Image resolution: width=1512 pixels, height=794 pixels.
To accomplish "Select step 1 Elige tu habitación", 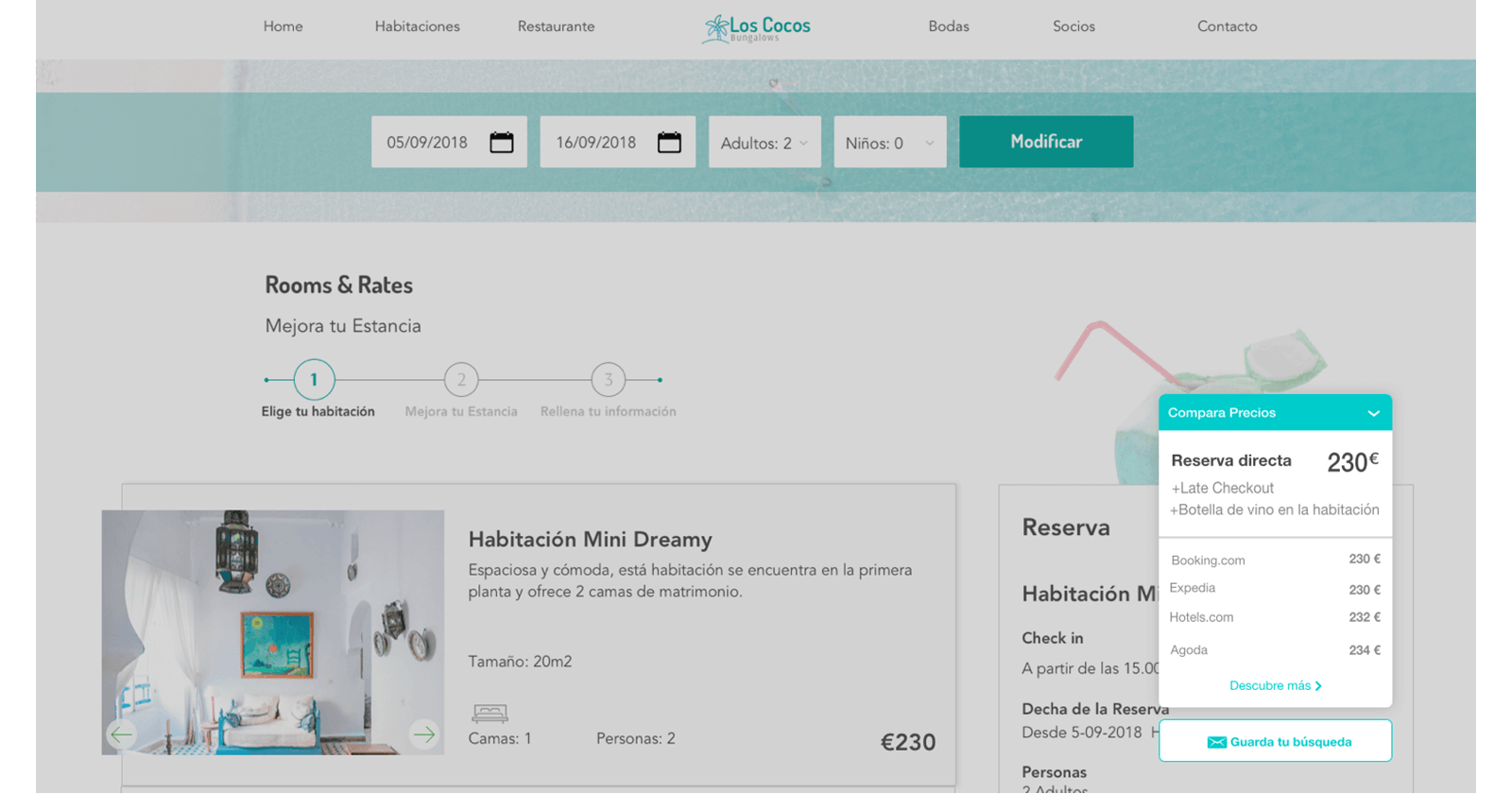I will pyautogui.click(x=314, y=380).
